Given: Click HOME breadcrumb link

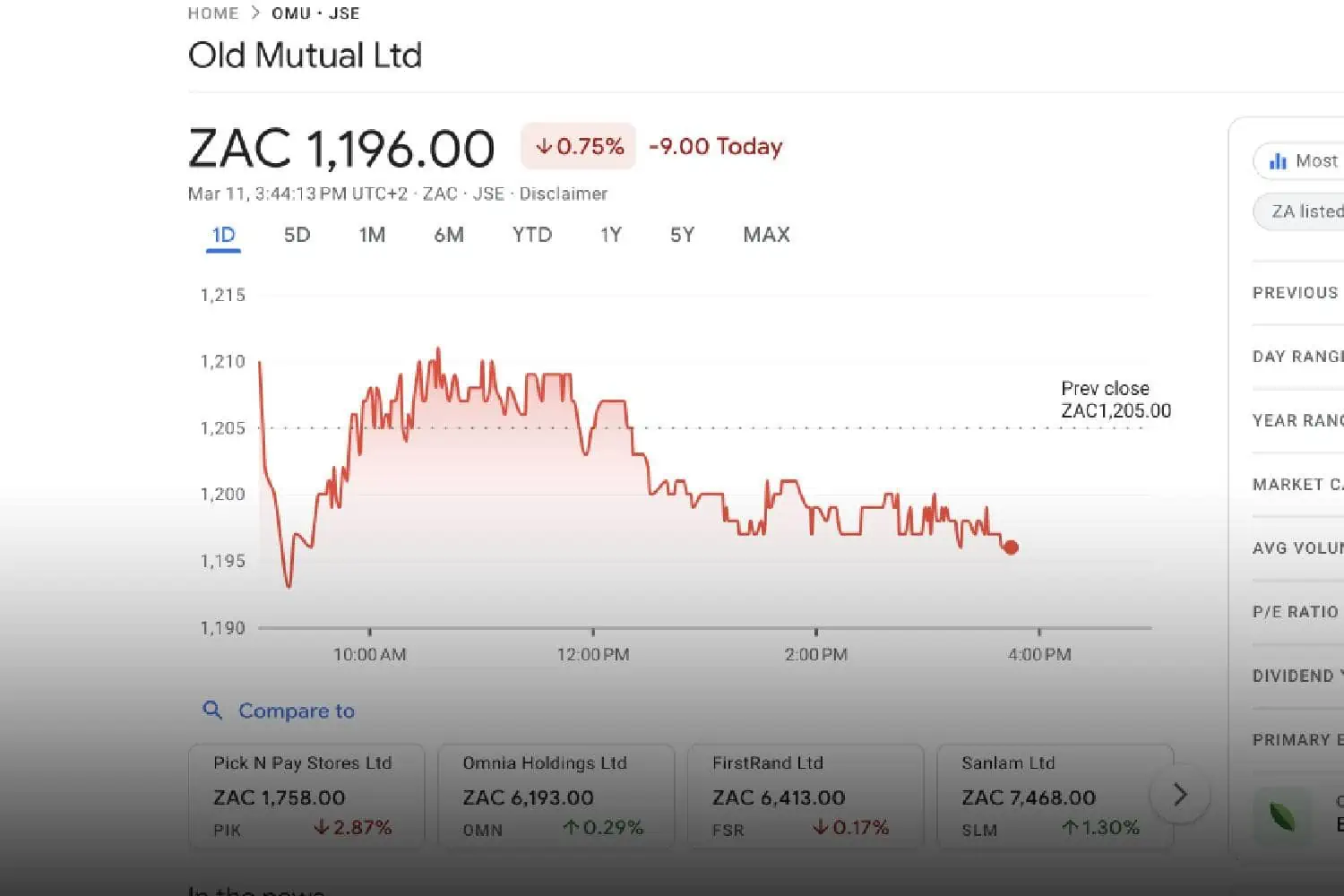Looking at the screenshot, I should pyautogui.click(x=213, y=13).
